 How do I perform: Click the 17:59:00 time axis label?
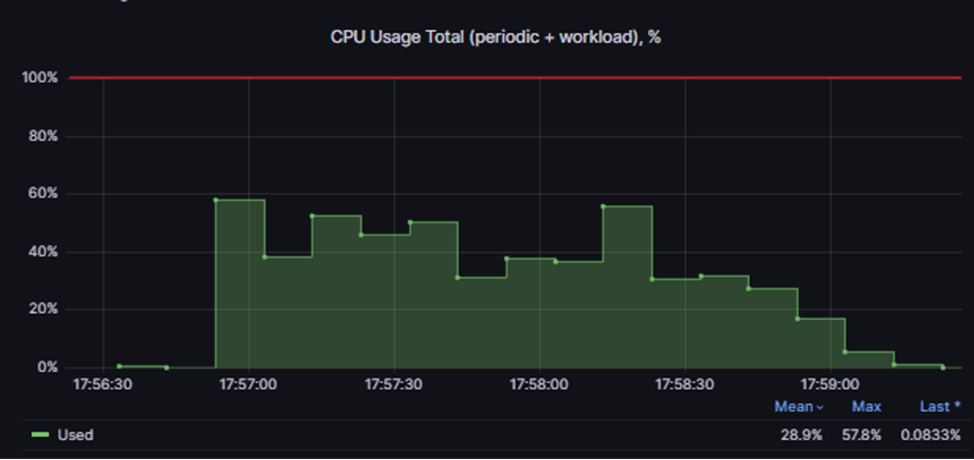[x=830, y=385]
